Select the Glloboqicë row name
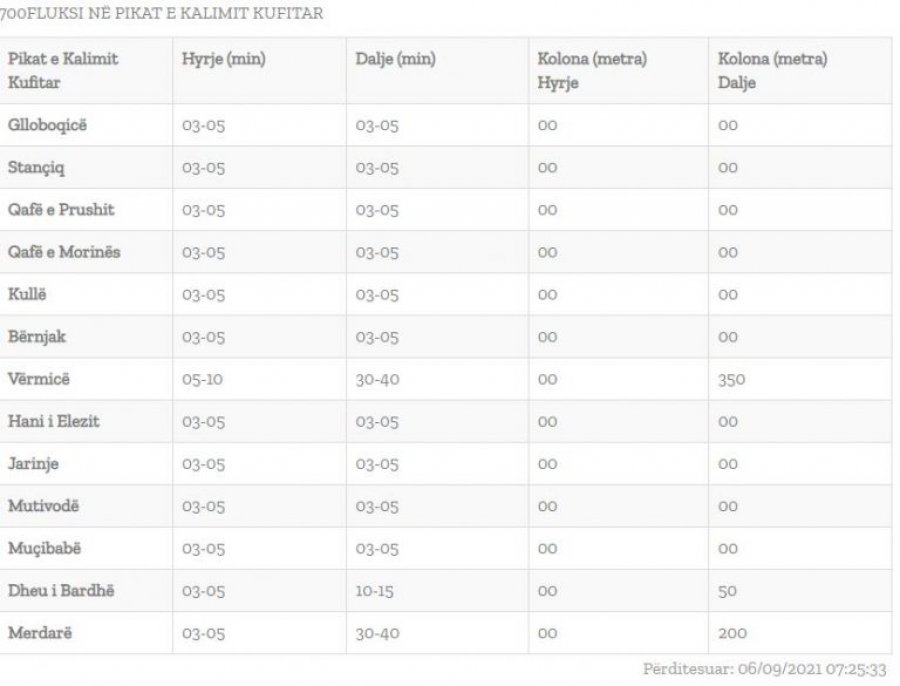This screenshot has height=686, width=900. point(47,125)
